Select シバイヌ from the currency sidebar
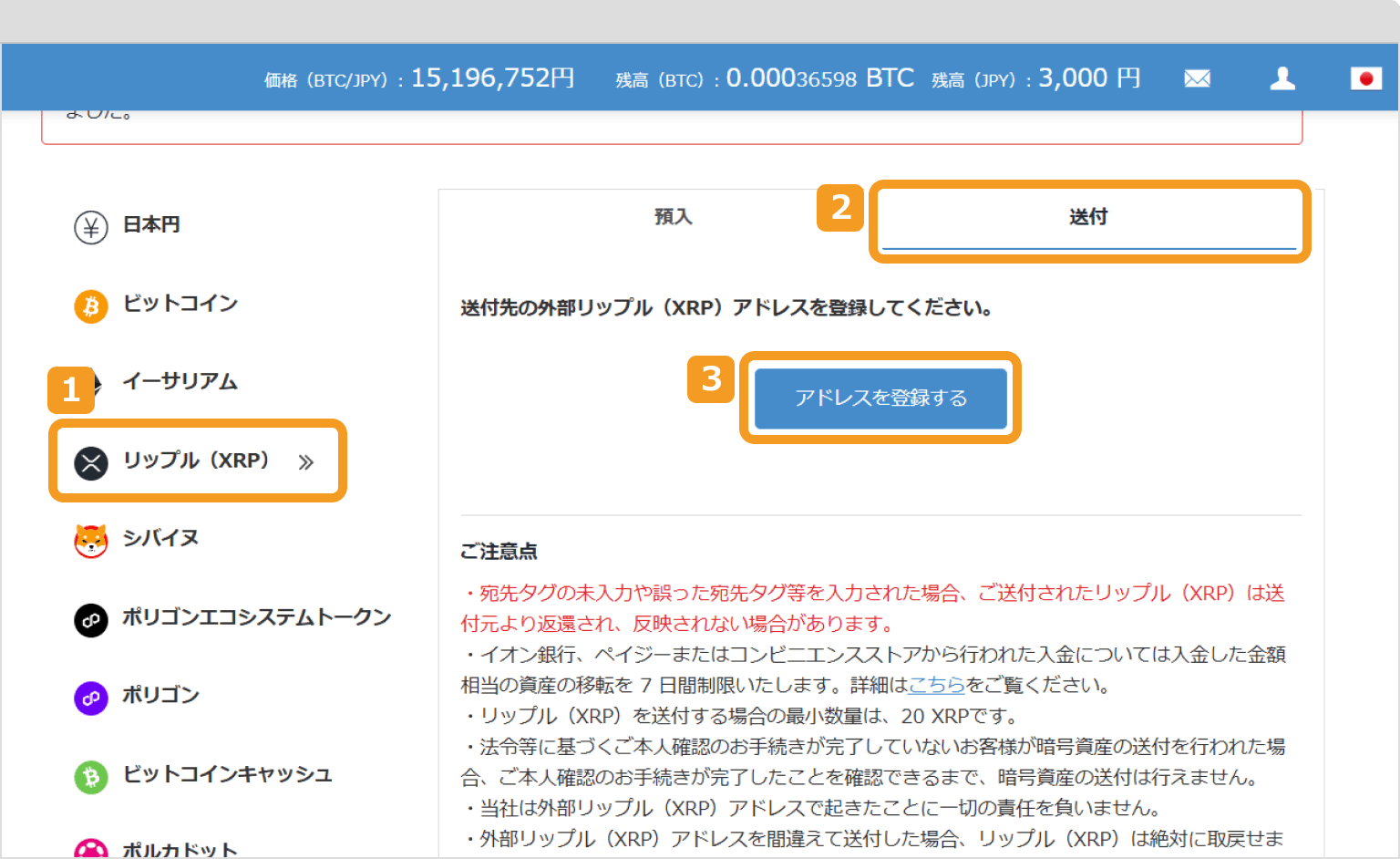Screen dimensions: 1400x859 coord(160,540)
